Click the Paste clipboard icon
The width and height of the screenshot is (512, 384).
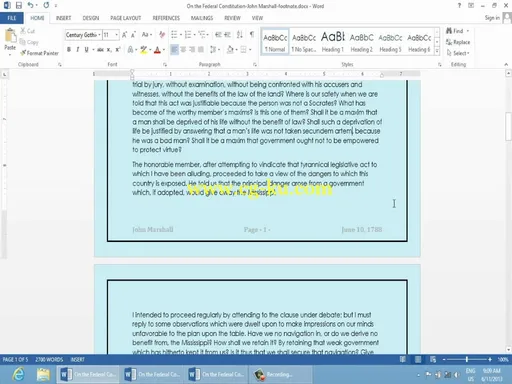[x=10, y=36]
